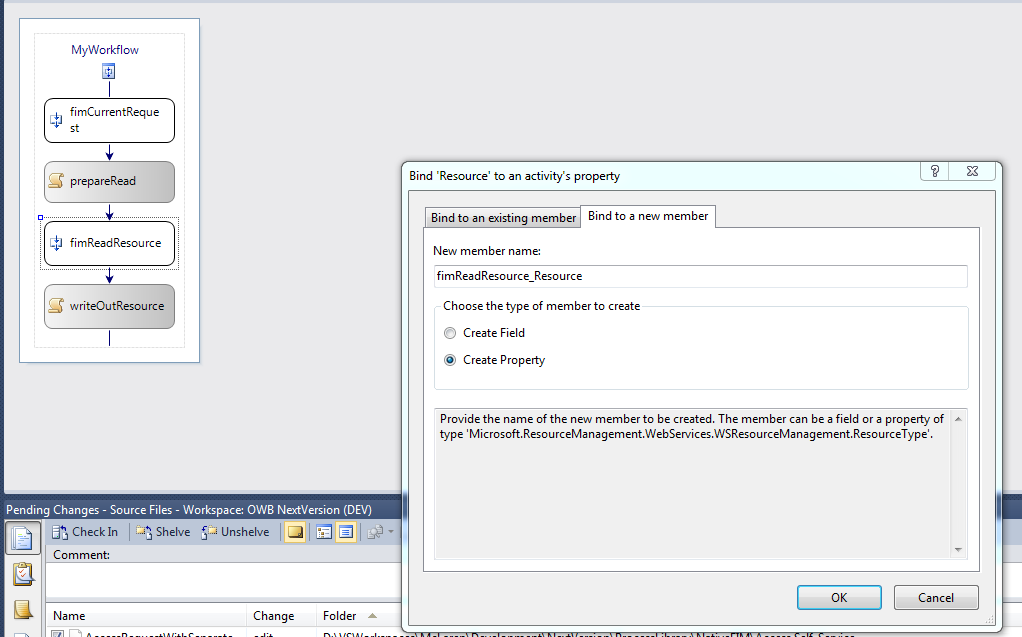
Task: Select the Bind to a new member tab
Action: point(648,216)
